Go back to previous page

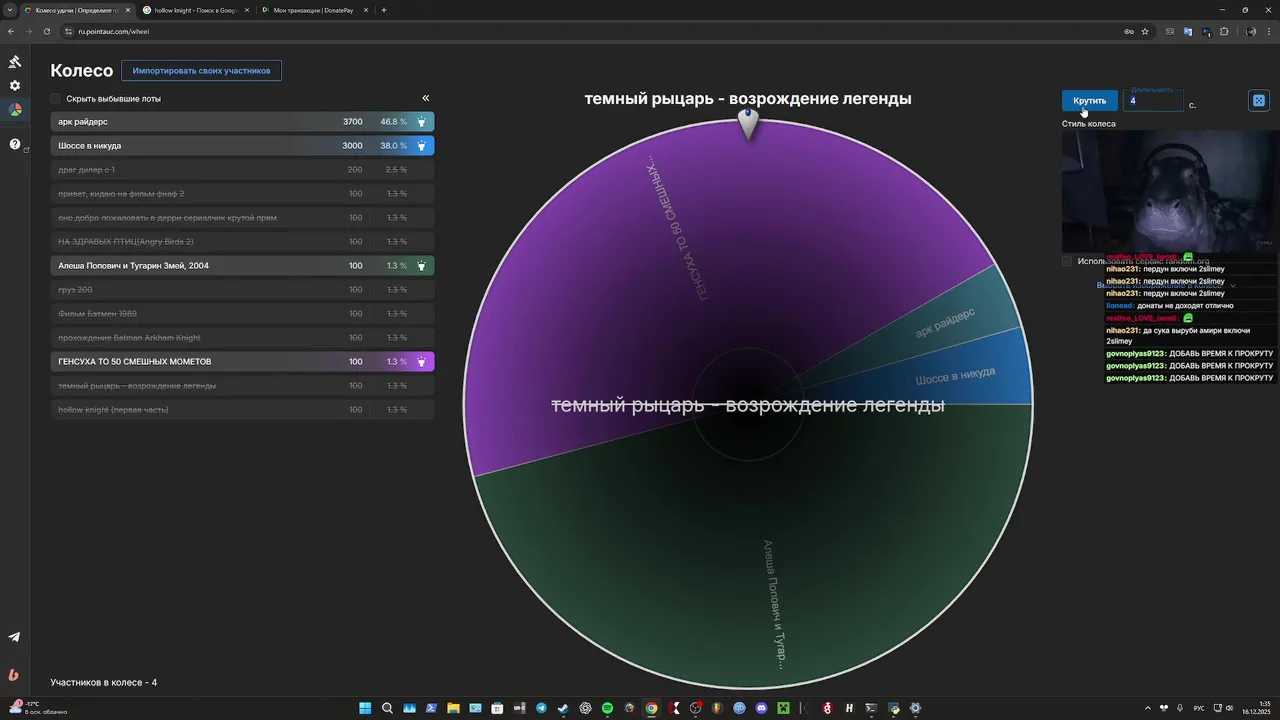[10, 31]
